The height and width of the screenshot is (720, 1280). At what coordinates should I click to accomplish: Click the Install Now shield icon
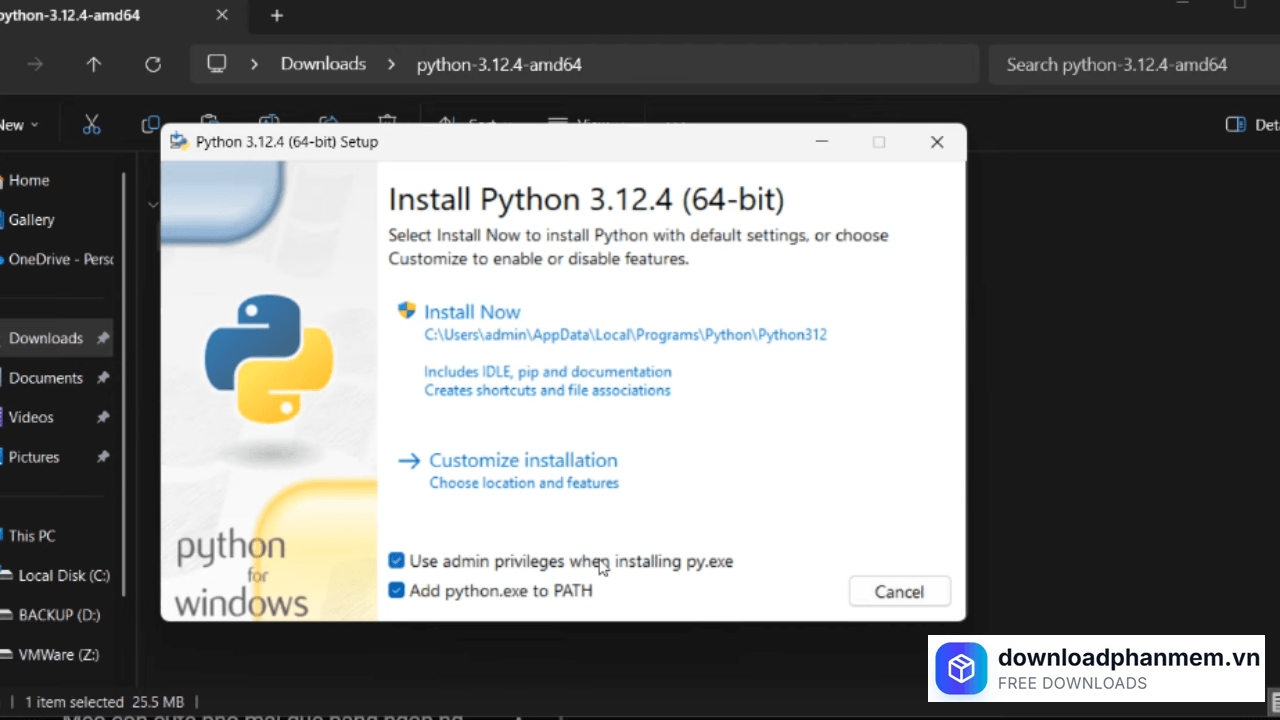pyautogui.click(x=406, y=311)
